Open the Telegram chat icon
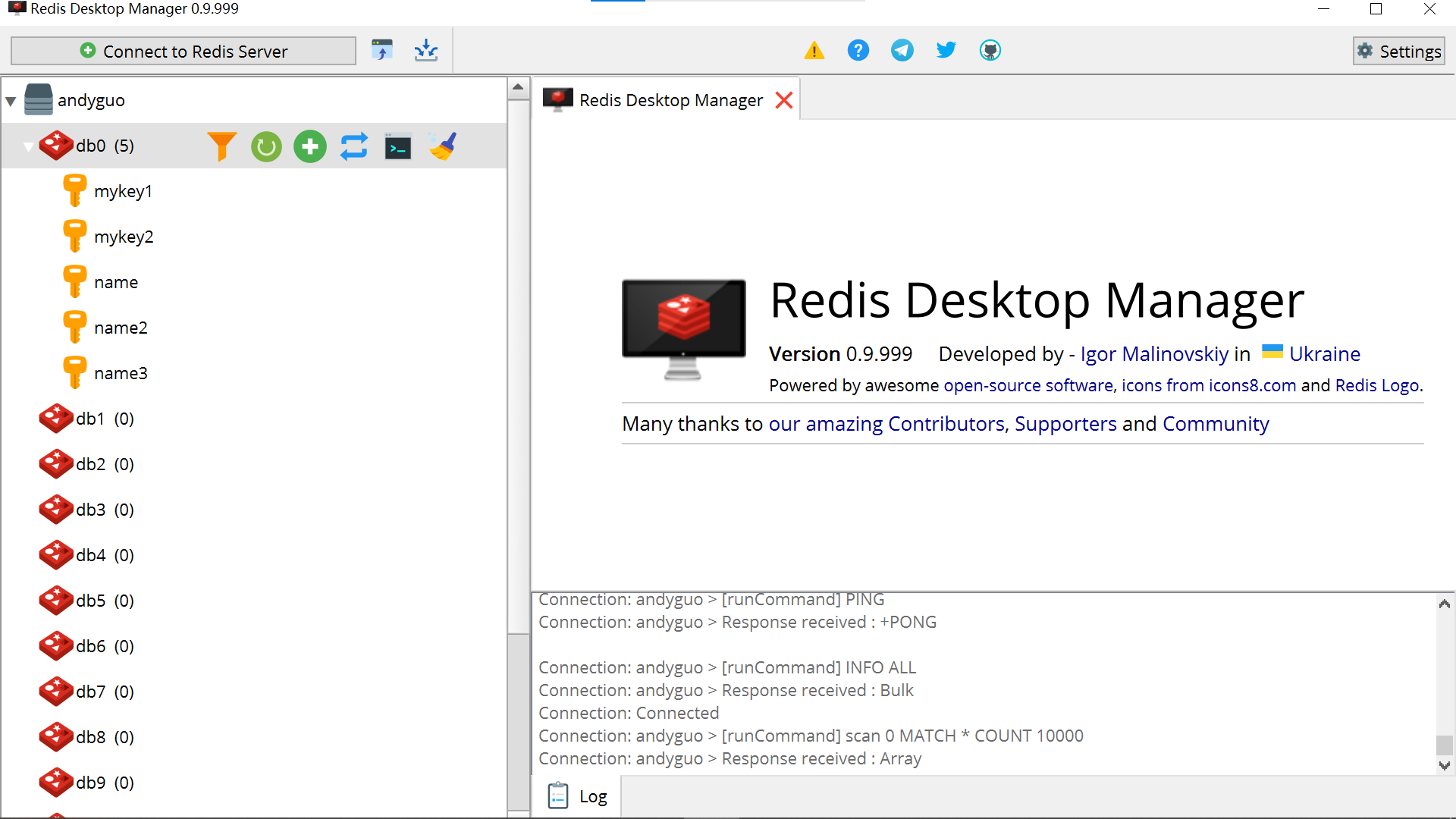The image size is (1456, 819). point(902,51)
